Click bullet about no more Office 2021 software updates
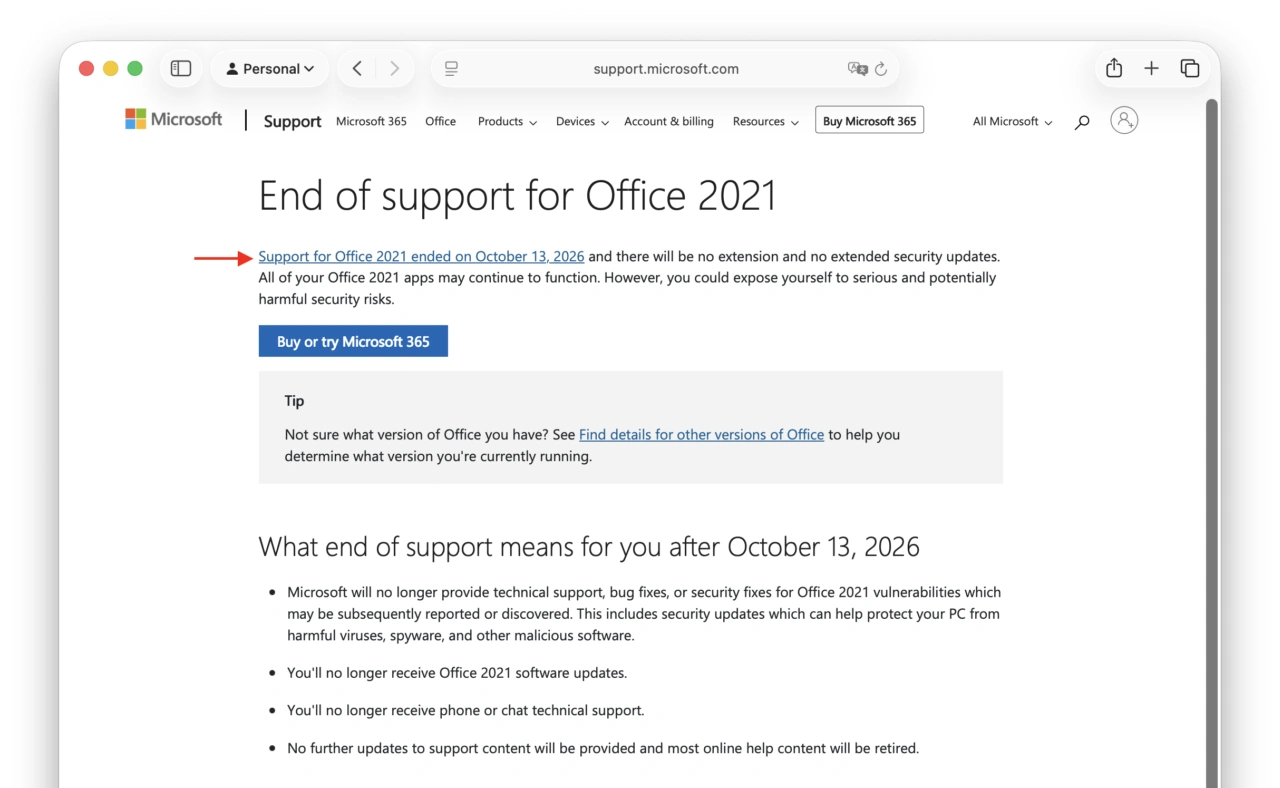This screenshot has height=788, width=1280. (x=457, y=673)
